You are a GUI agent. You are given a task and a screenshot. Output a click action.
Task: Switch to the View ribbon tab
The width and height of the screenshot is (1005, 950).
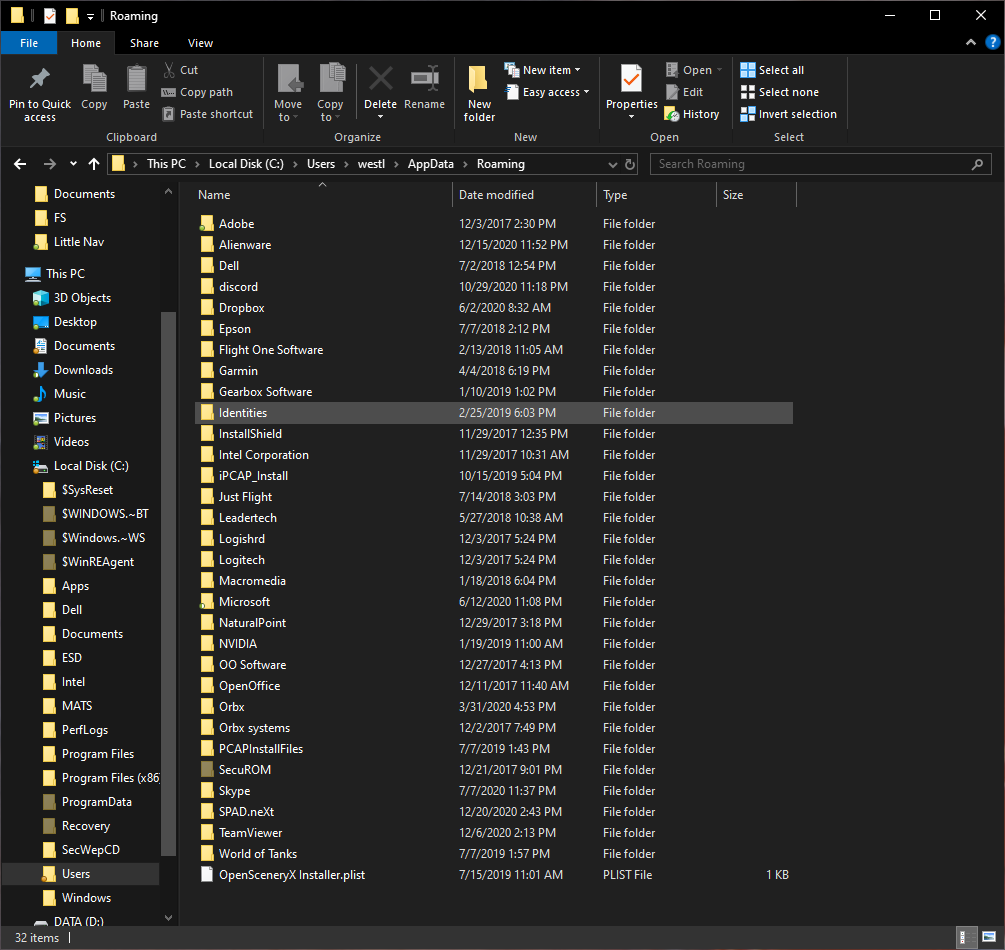[200, 43]
